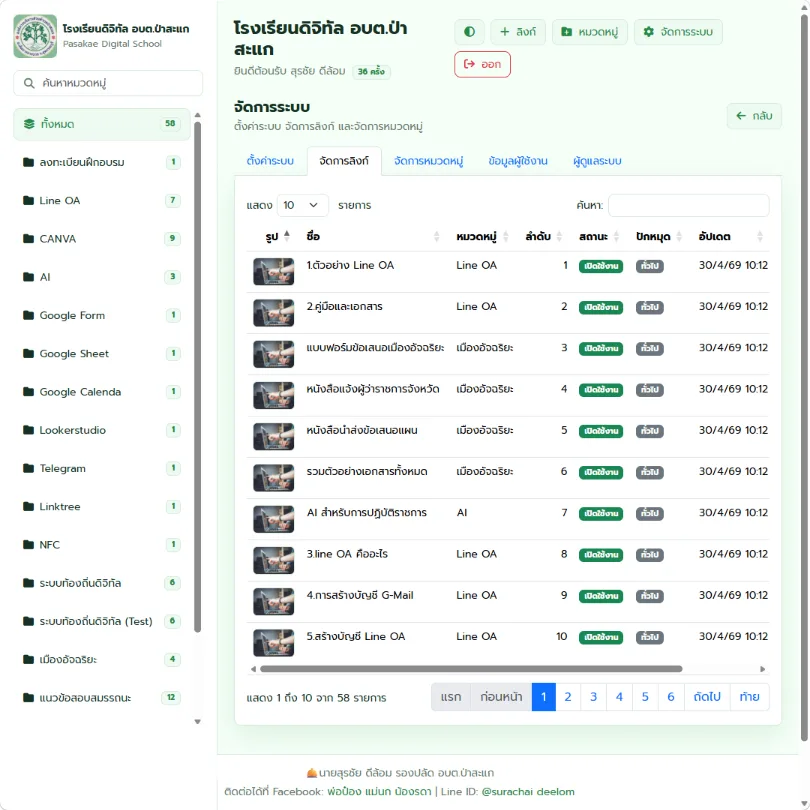Switch to the ตั้งค่าระบบ tab
Viewport: 810px width, 810px height.
point(270,161)
